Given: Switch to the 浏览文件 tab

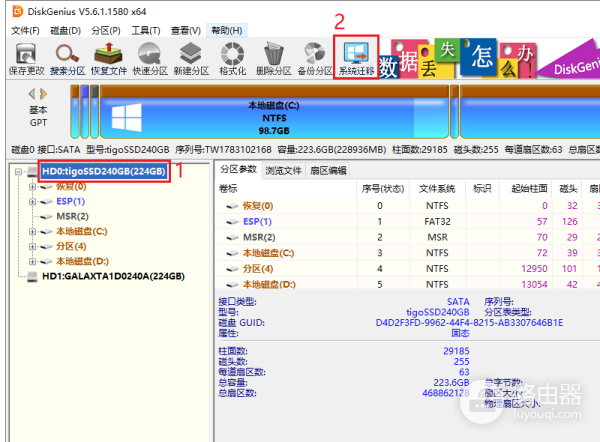Looking at the screenshot, I should [283, 171].
